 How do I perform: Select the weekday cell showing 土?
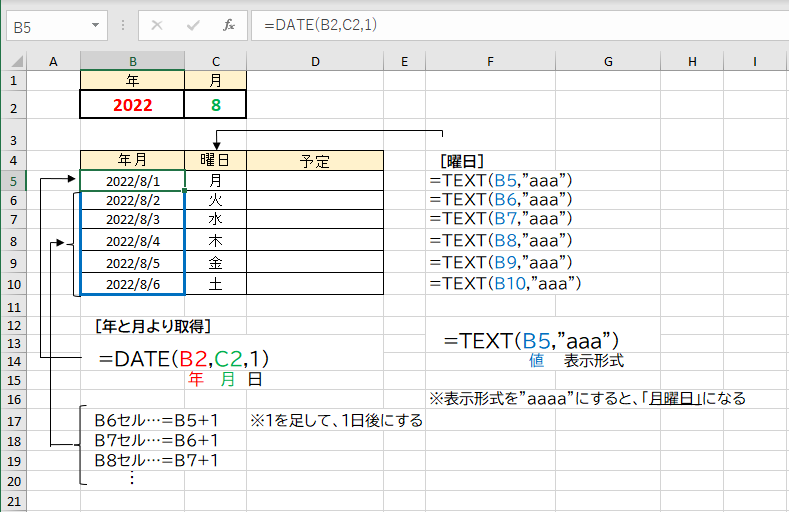[215, 284]
